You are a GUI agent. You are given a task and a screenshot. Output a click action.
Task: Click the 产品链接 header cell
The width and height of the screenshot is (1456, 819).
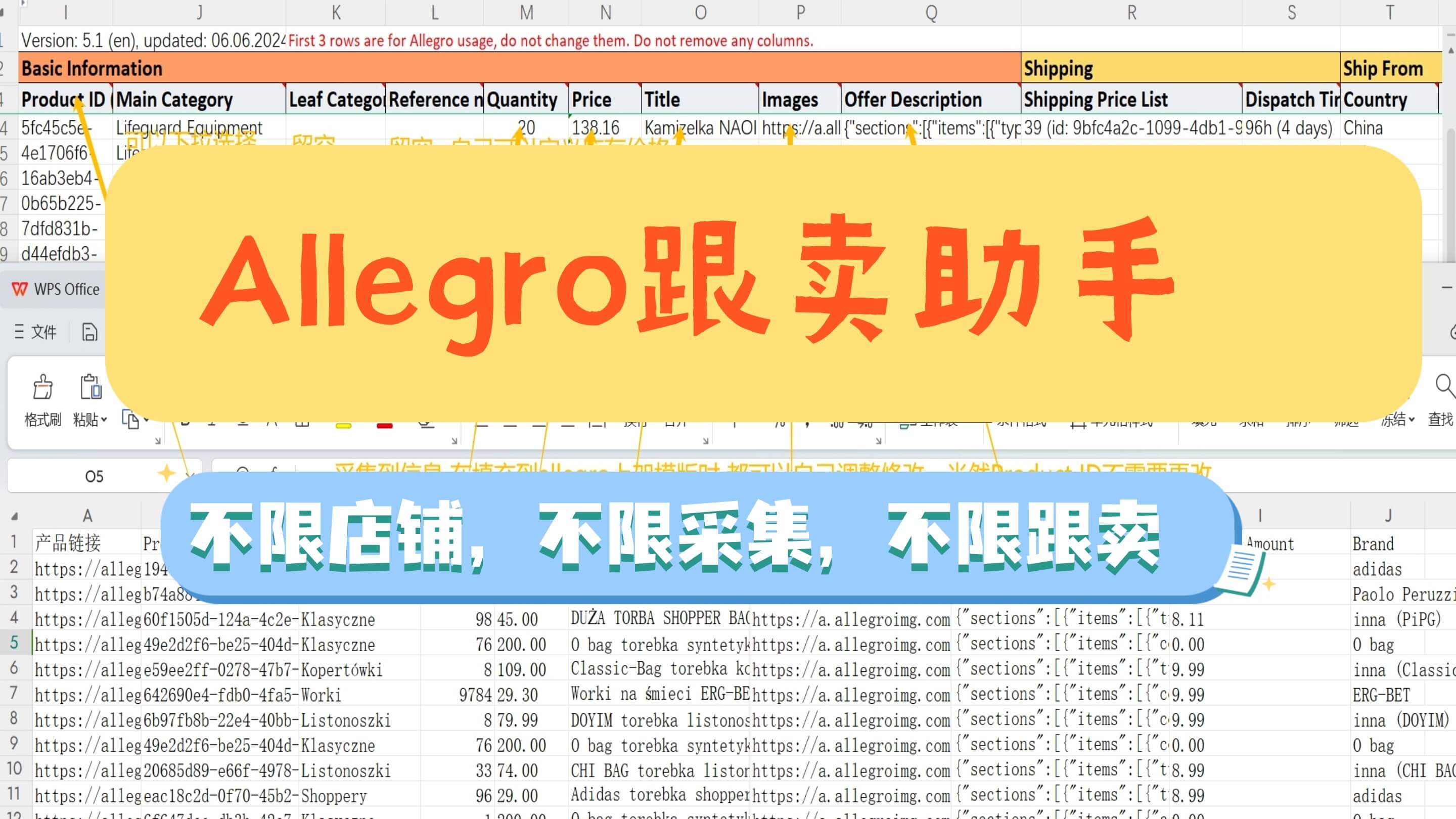86,543
